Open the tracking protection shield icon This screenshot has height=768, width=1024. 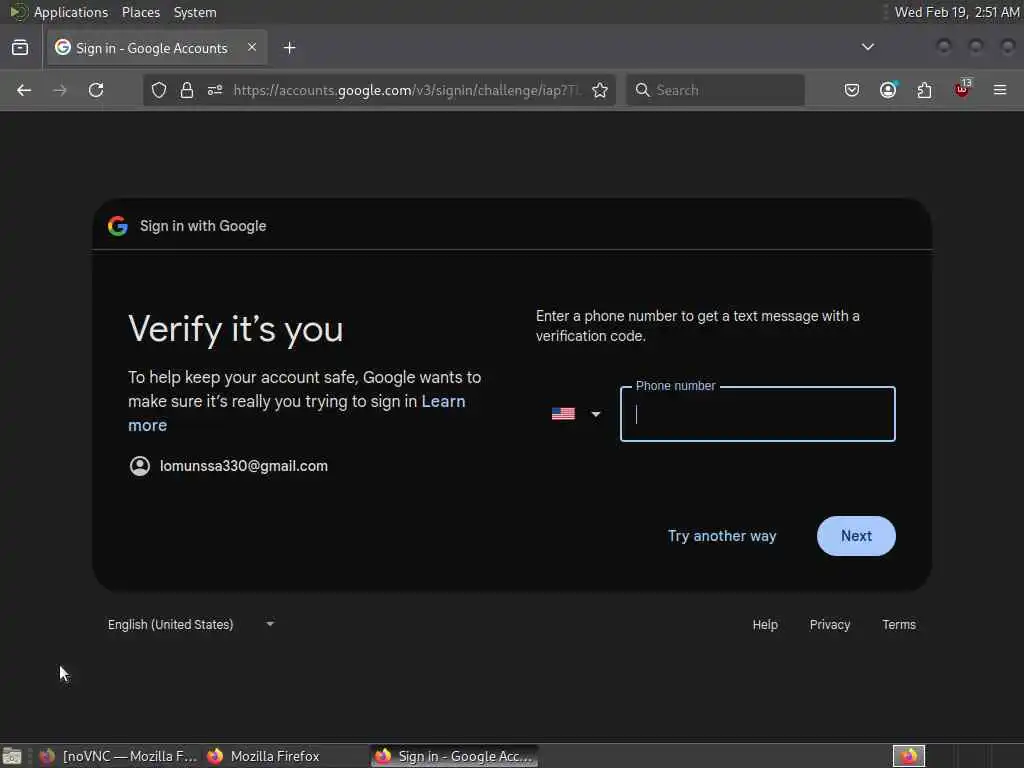(x=159, y=90)
